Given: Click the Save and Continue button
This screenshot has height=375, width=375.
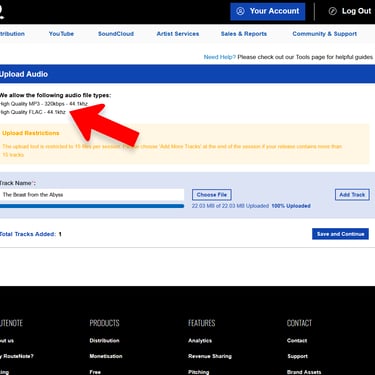Looking at the screenshot, I should tap(340, 234).
